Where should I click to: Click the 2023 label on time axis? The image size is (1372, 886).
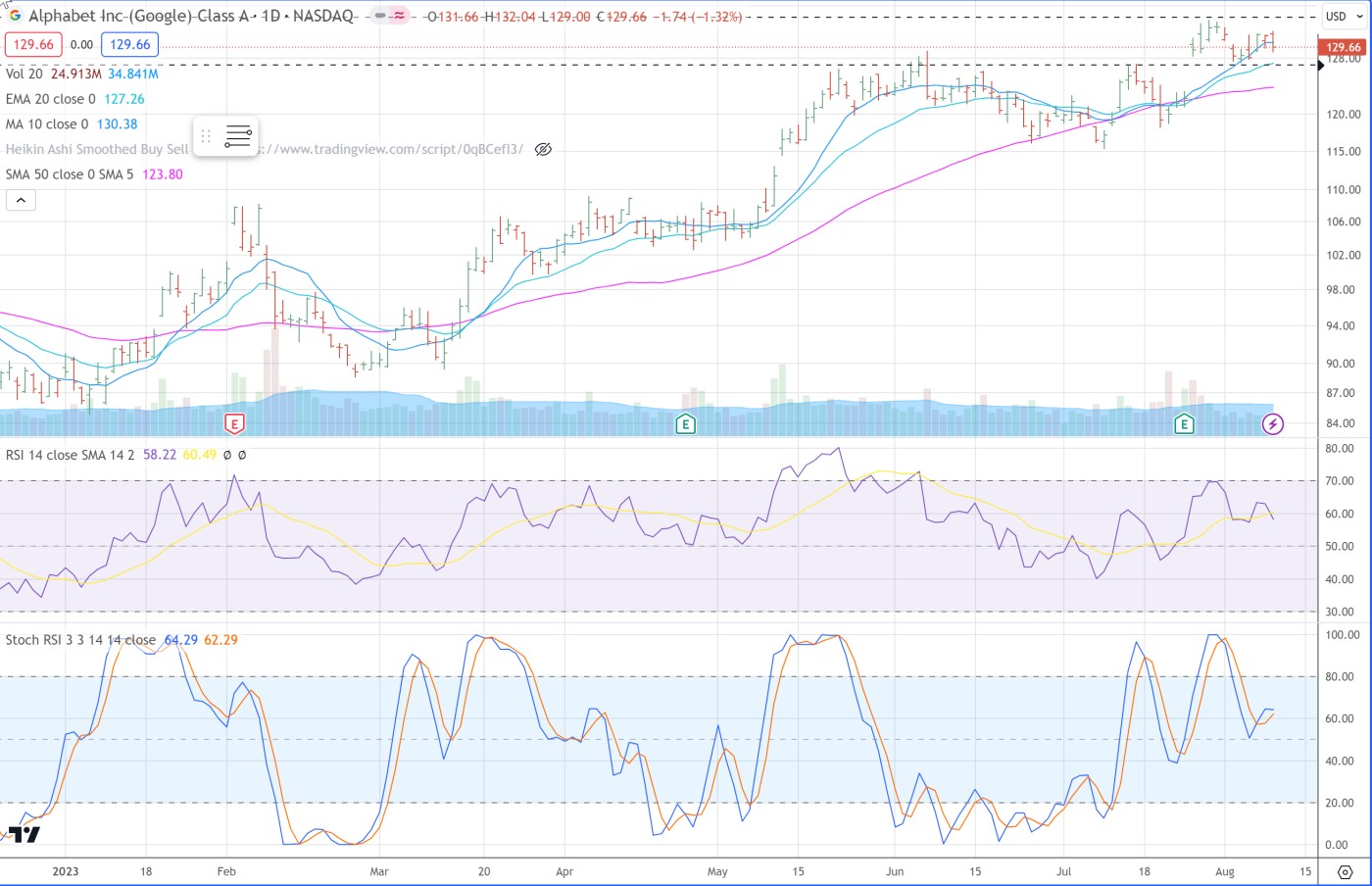(66, 871)
